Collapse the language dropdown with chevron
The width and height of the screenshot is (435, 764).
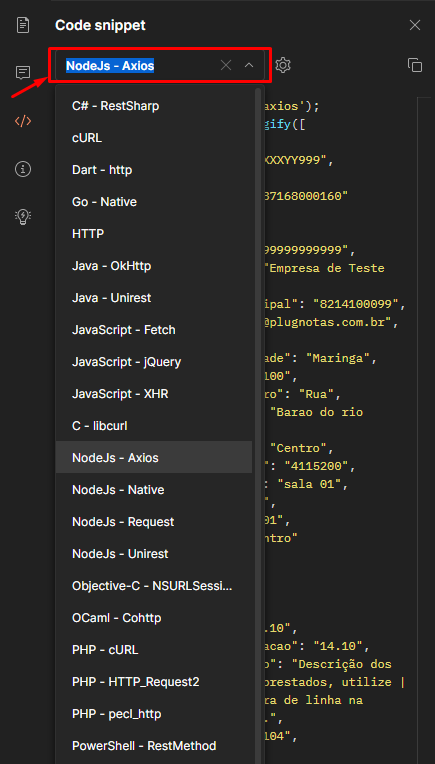[249, 65]
